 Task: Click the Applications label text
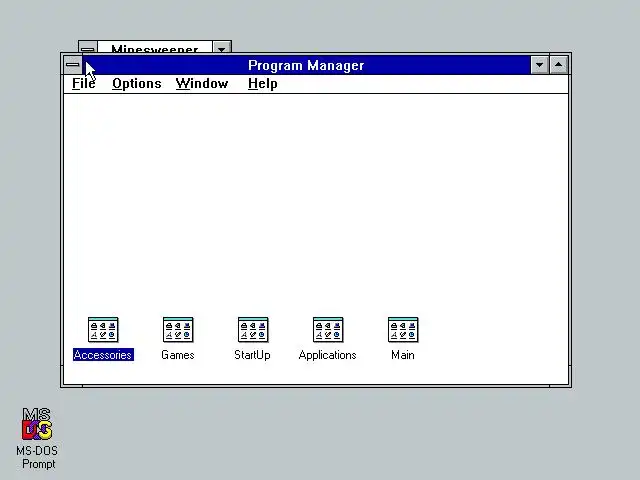327,355
